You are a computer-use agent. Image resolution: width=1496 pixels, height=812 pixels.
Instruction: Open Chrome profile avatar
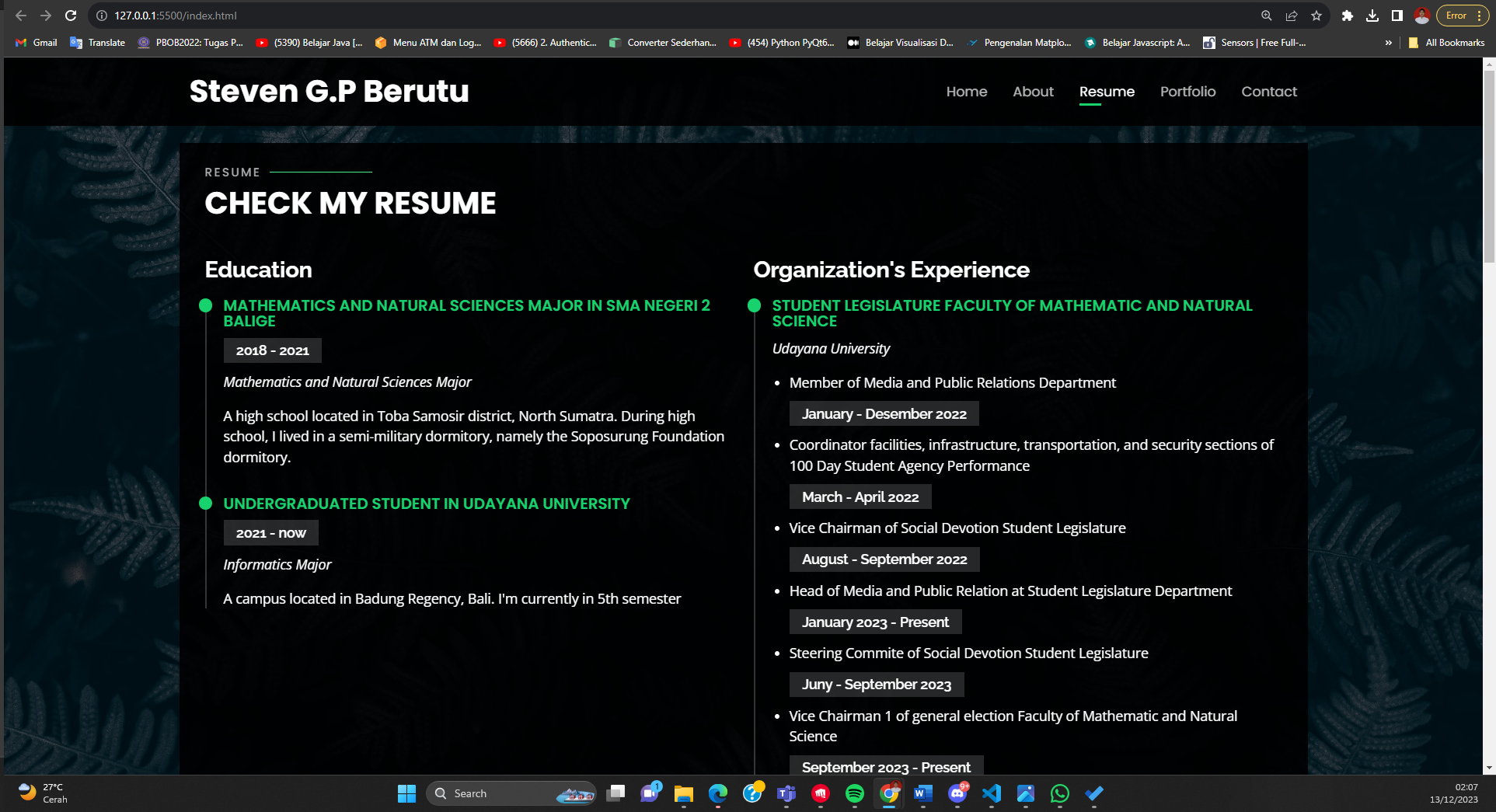[1421, 16]
